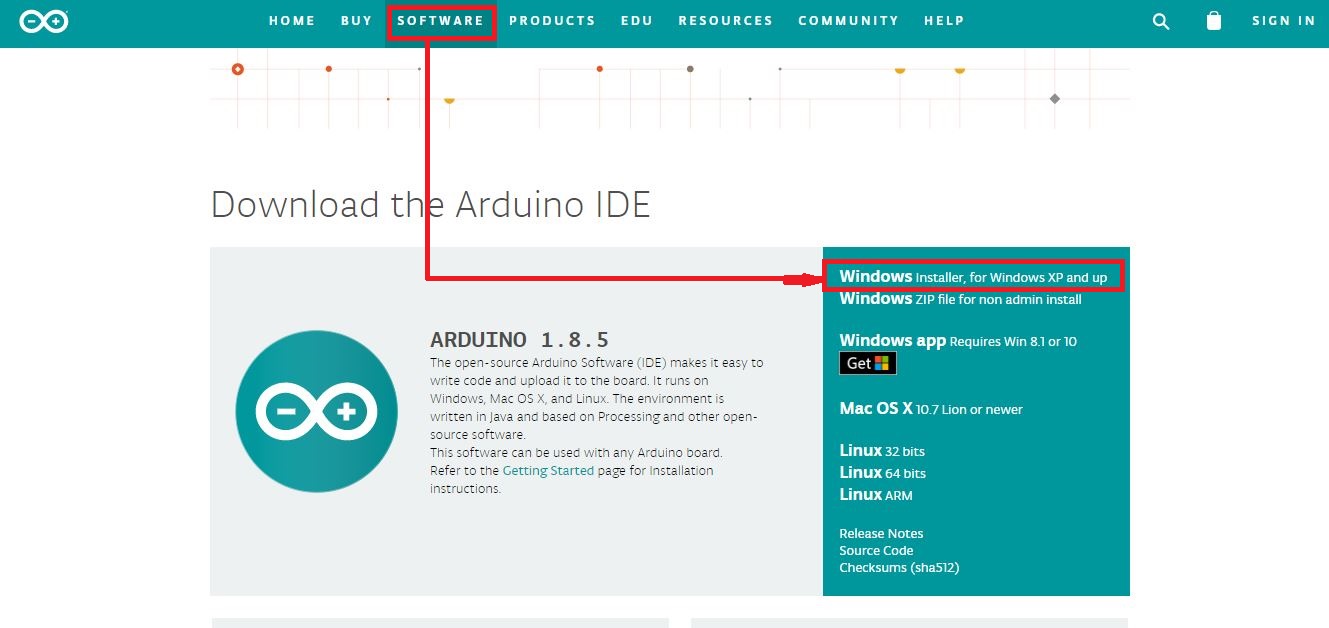The height and width of the screenshot is (628, 1329).
Task: Download Linux 64 bits version
Action: coord(882,473)
